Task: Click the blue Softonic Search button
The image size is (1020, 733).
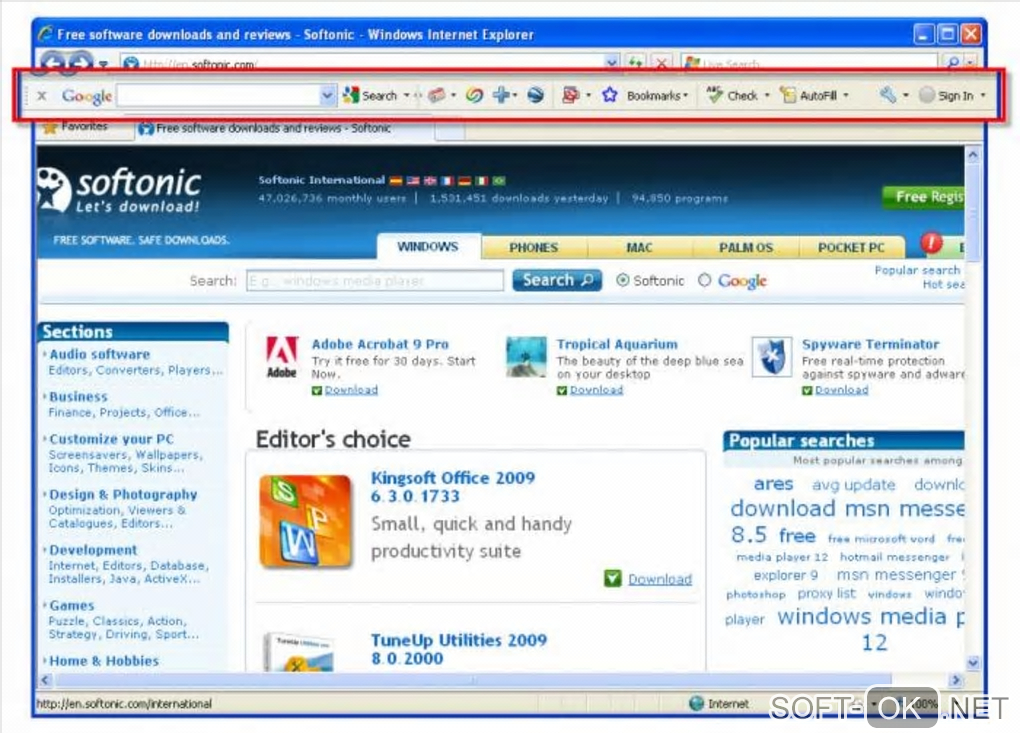Action: click(x=557, y=280)
